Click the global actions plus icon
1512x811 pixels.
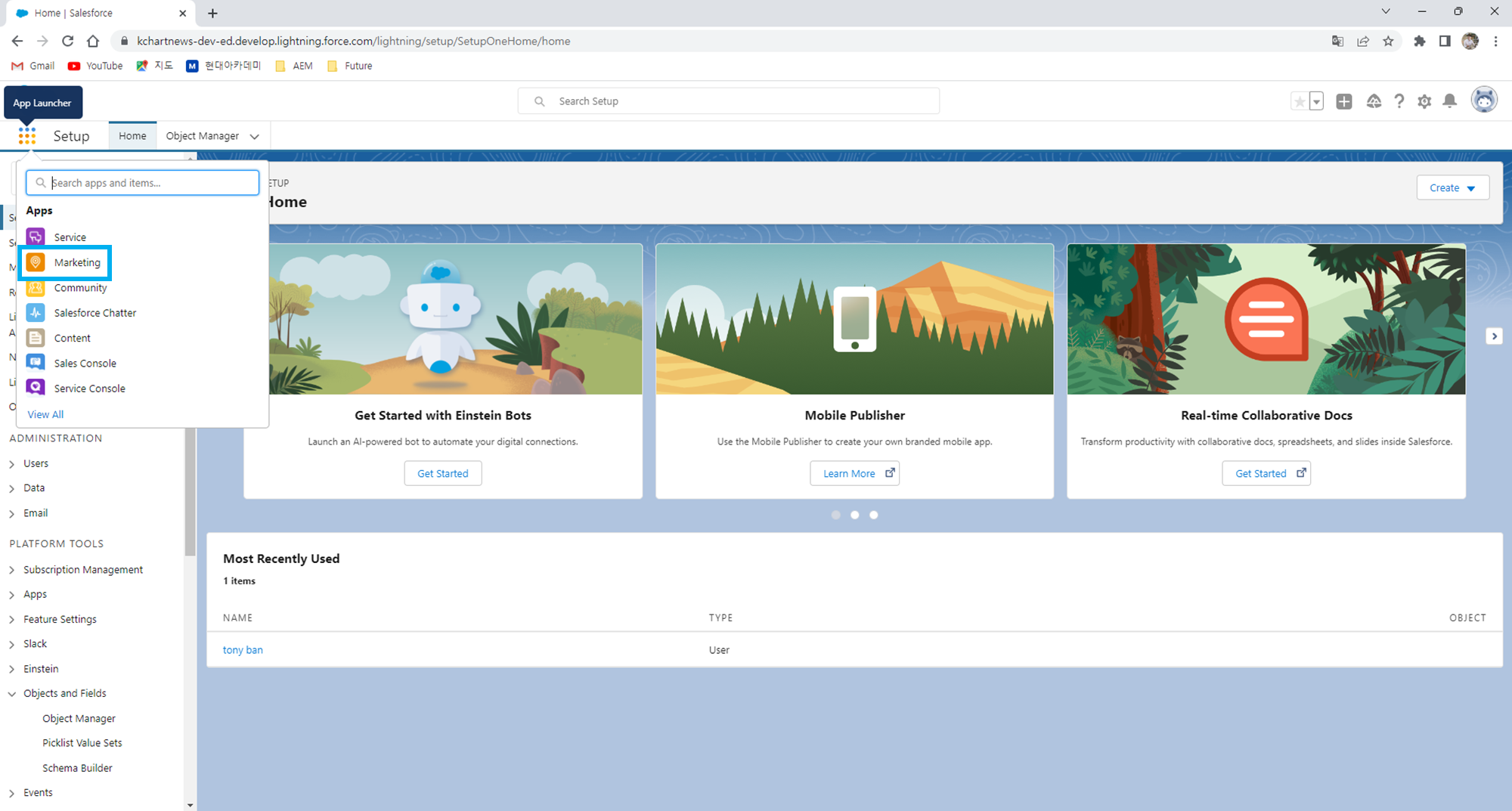pos(1344,101)
